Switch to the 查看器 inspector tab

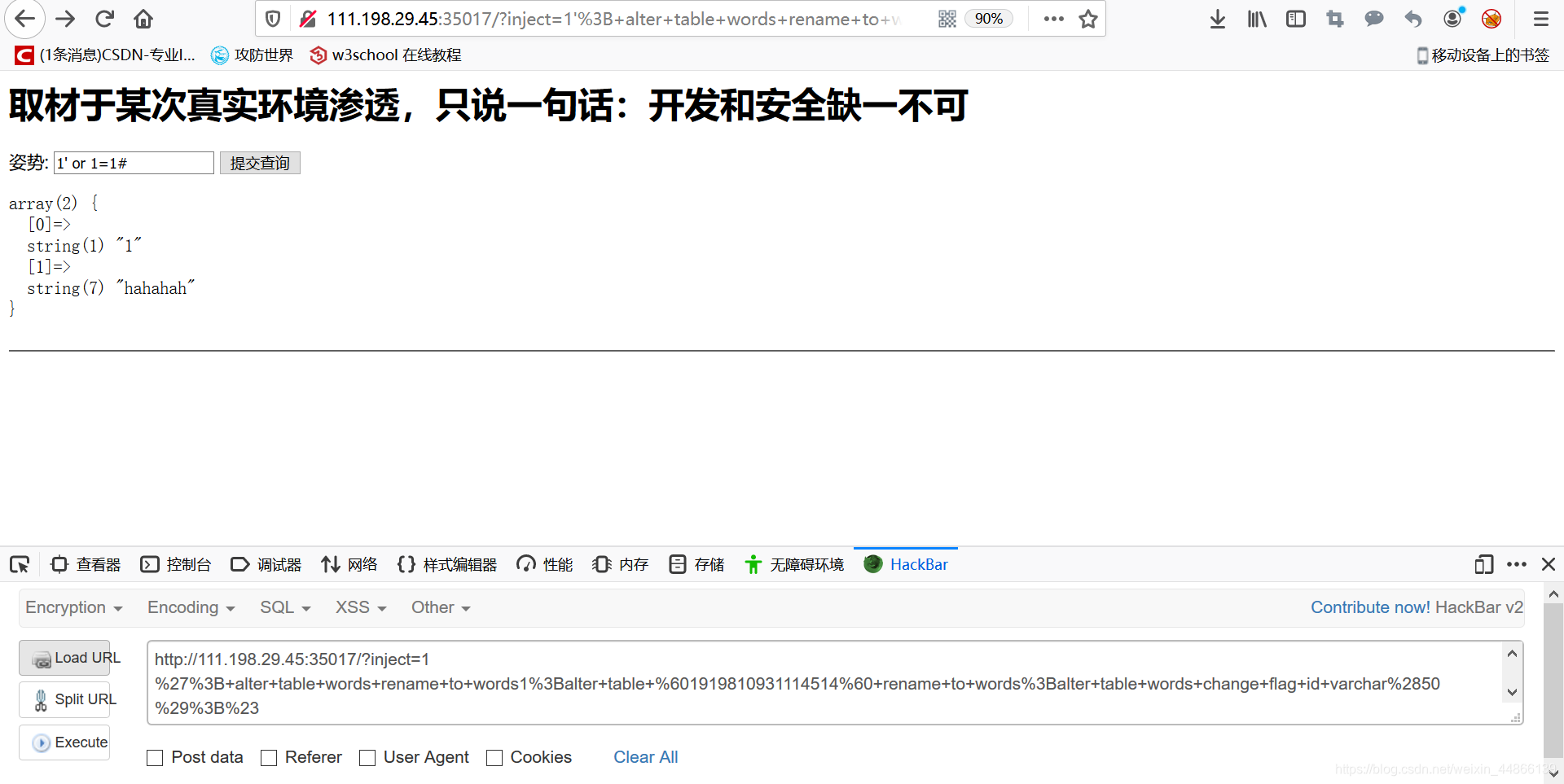click(x=86, y=564)
